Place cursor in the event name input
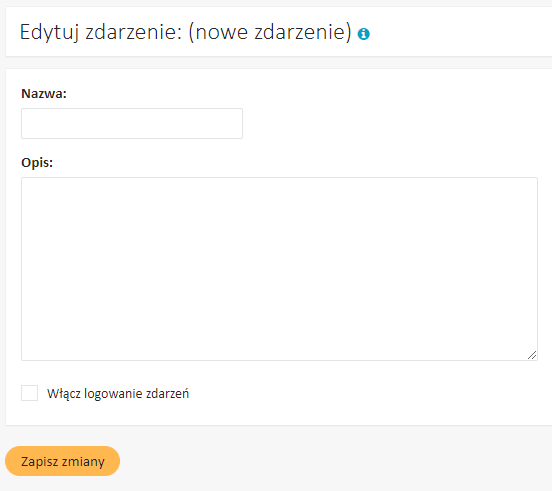The image size is (552, 491). [132, 124]
